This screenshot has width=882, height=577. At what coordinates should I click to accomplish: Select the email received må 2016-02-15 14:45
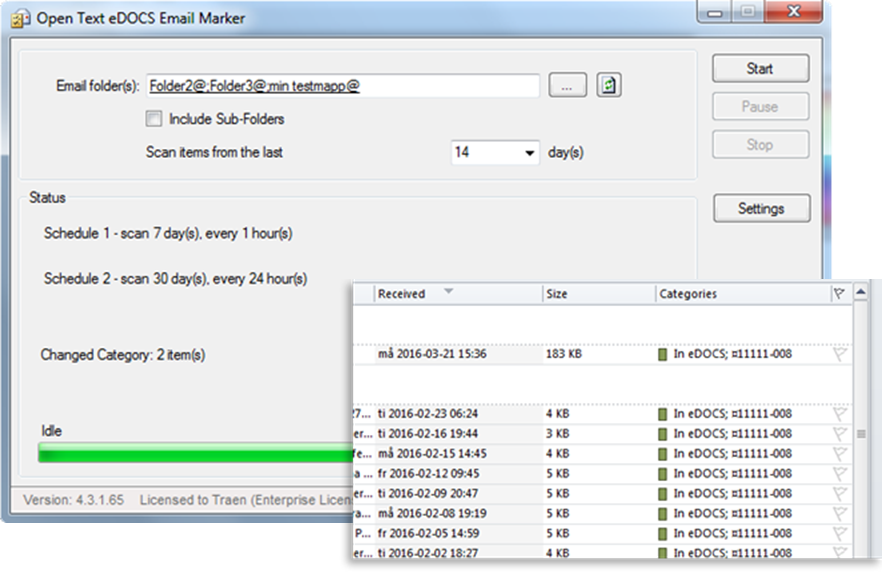pyautogui.click(x=602, y=454)
